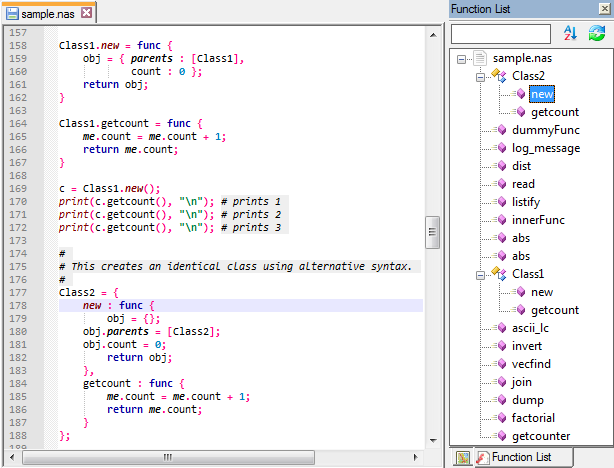This screenshot has height=468, width=614.
Task: Click the Class2 class icon
Action: [x=499, y=75]
